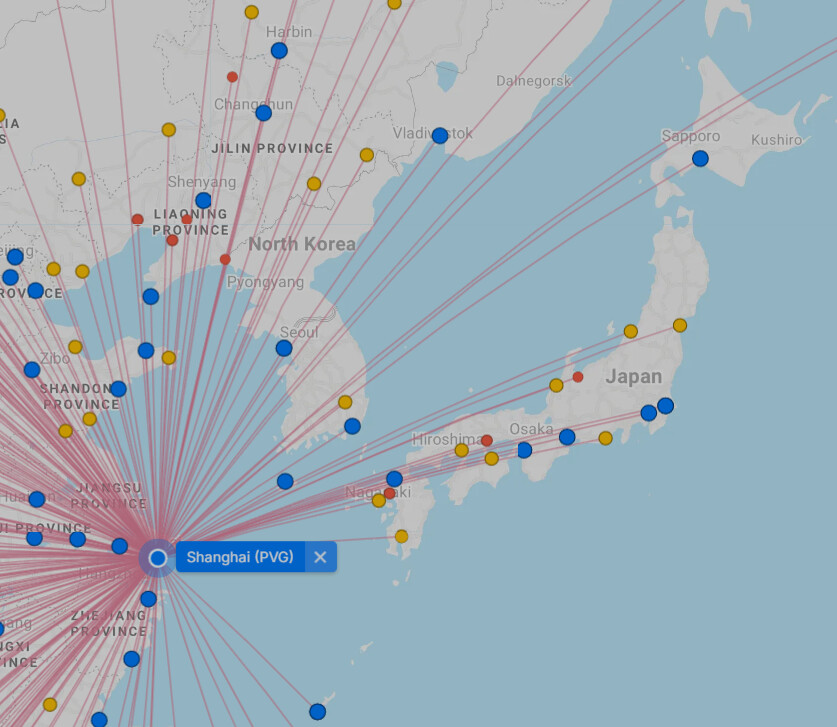Select the blue Harbin airport marker

click(279, 50)
